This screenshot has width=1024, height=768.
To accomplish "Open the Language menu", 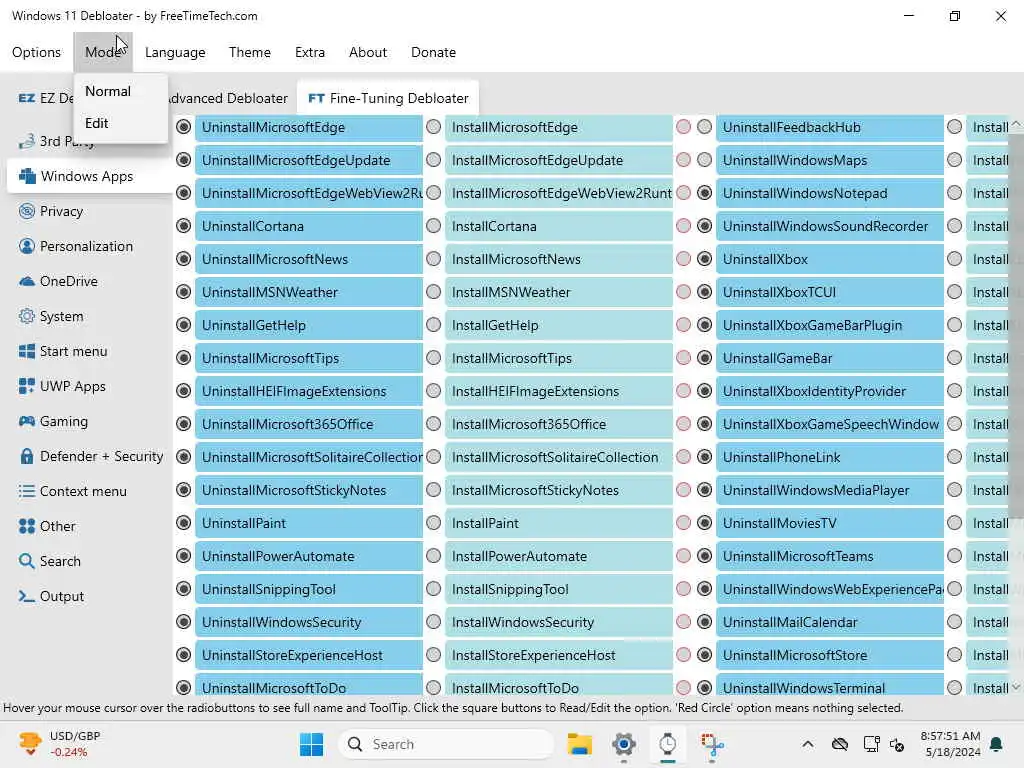I will coord(175,52).
